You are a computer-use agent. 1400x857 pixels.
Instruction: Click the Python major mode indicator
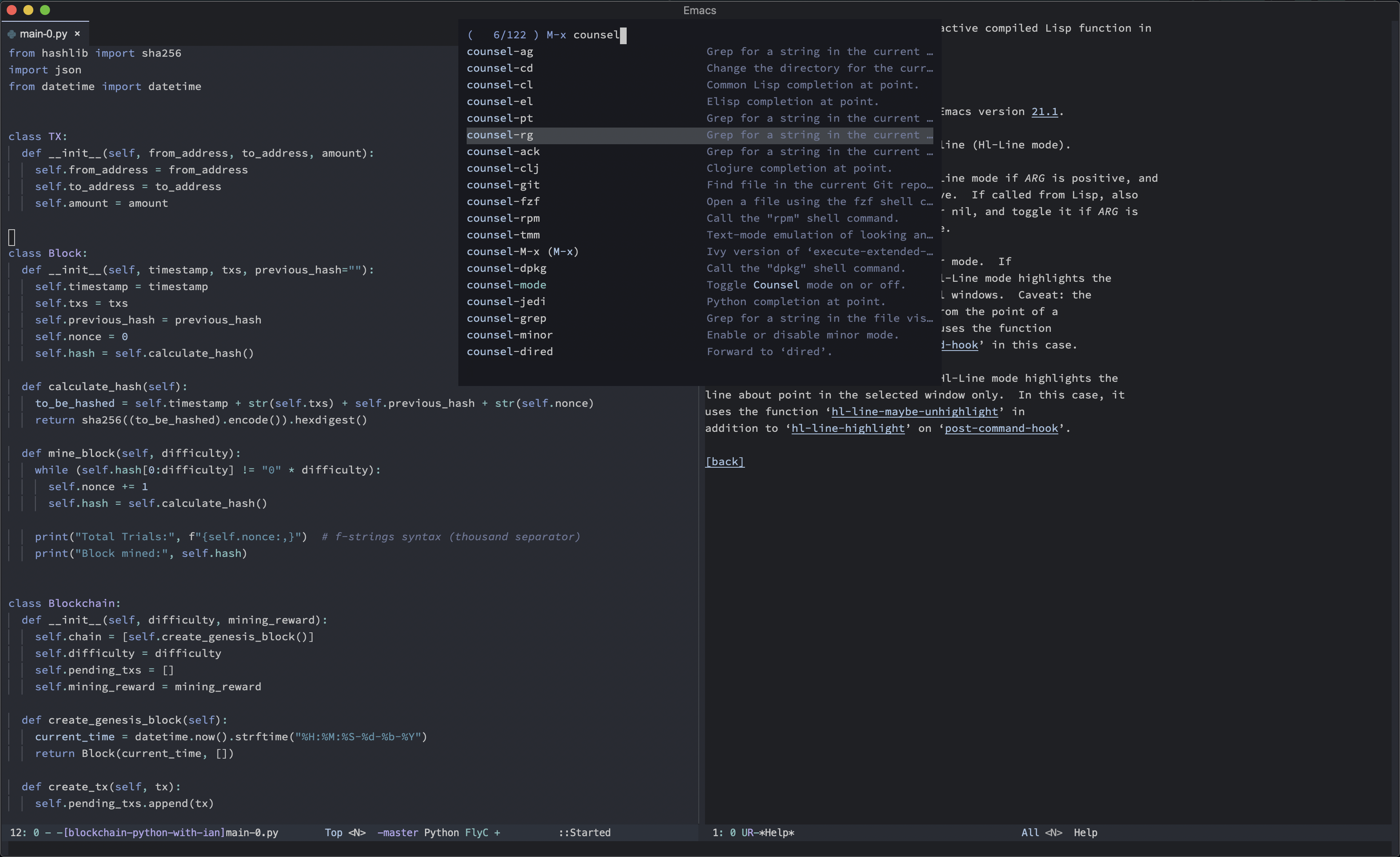441,832
